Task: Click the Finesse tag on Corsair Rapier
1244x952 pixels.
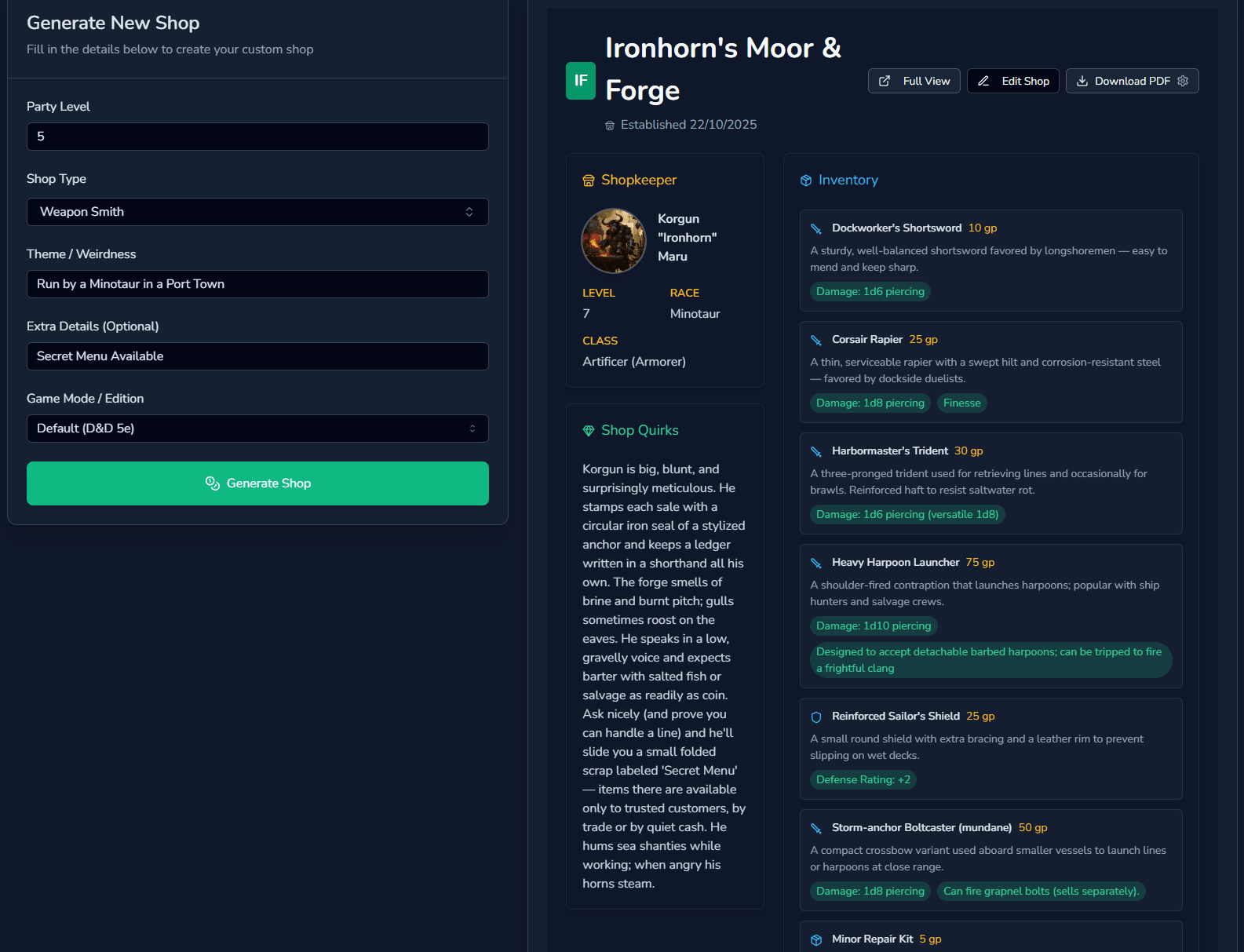Action: (x=962, y=403)
